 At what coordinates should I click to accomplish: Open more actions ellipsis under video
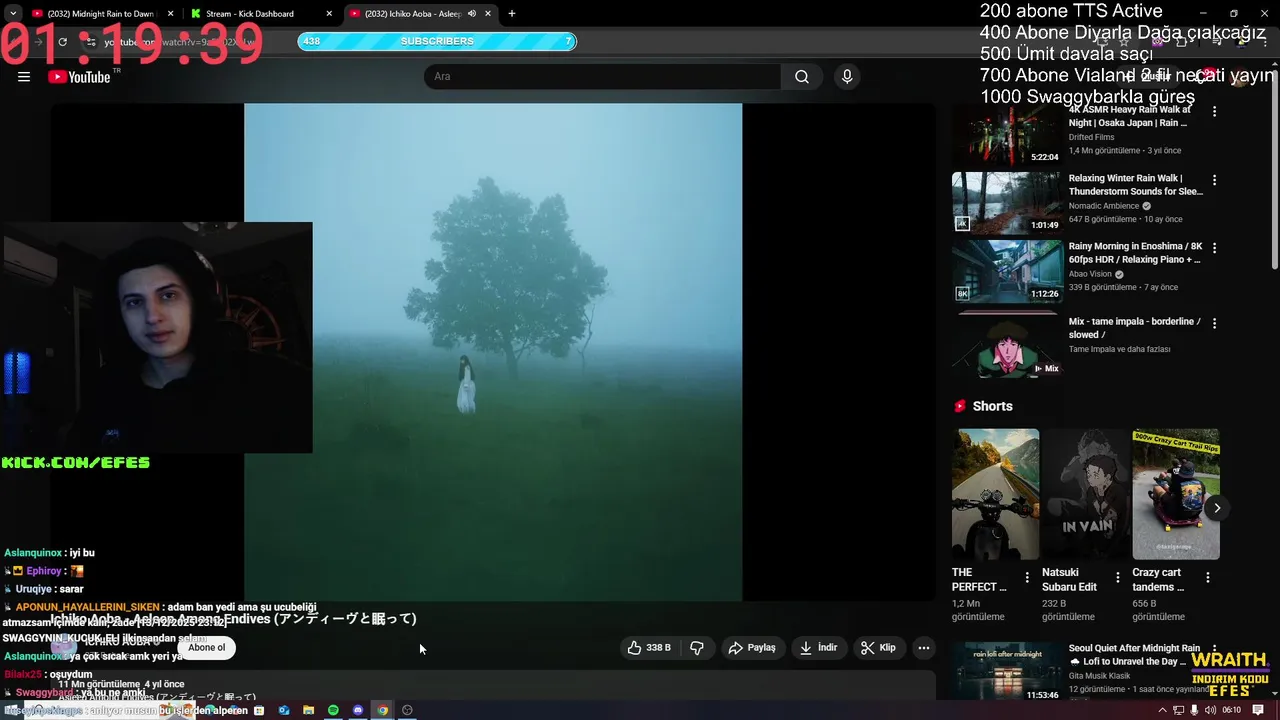pos(924,648)
